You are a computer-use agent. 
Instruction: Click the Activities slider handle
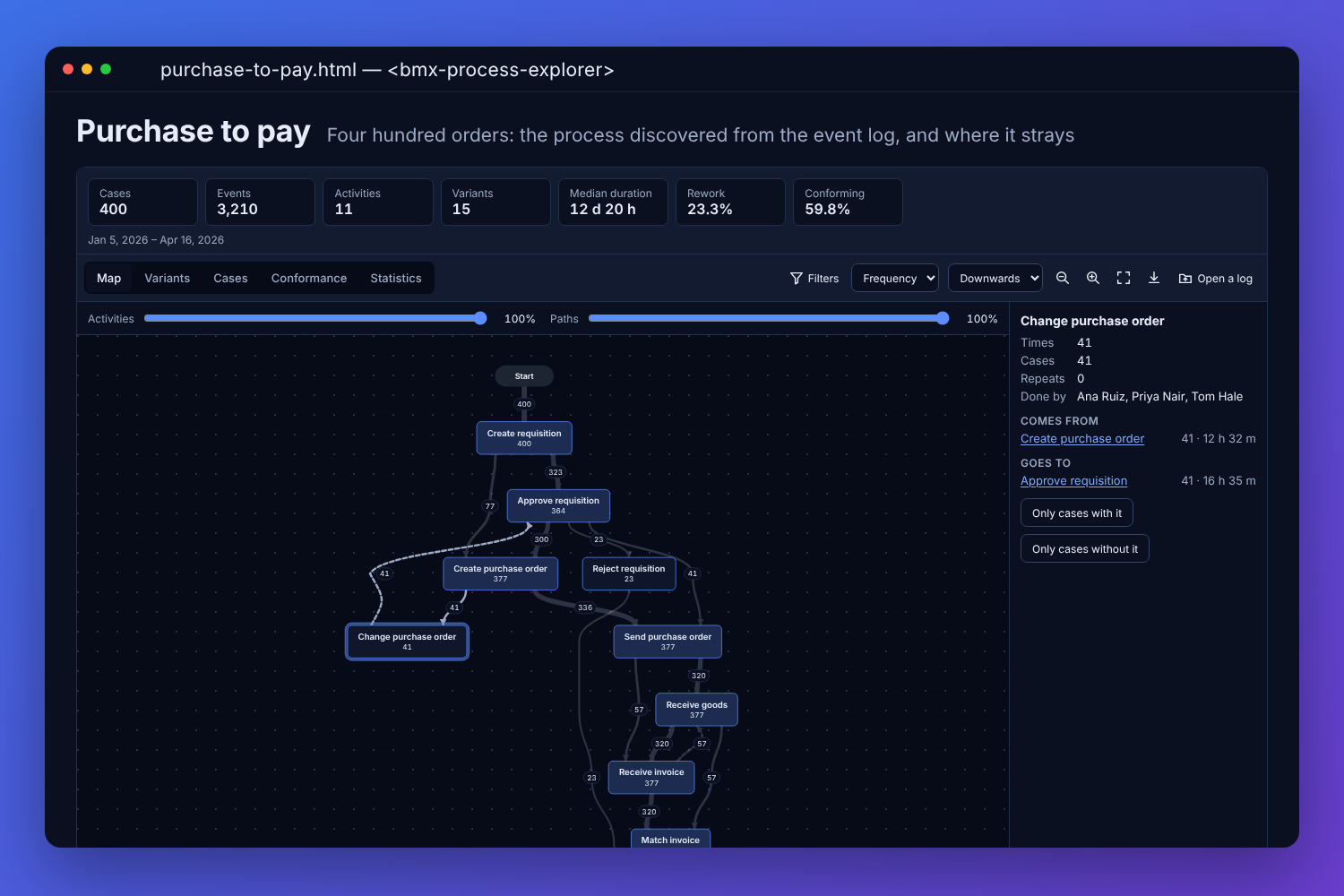(x=480, y=318)
